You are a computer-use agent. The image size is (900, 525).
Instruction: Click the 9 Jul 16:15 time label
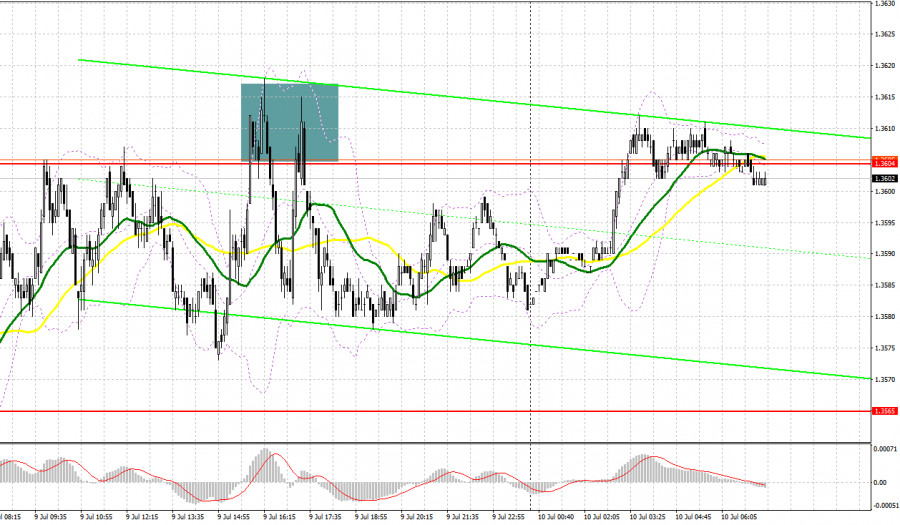pyautogui.click(x=280, y=517)
